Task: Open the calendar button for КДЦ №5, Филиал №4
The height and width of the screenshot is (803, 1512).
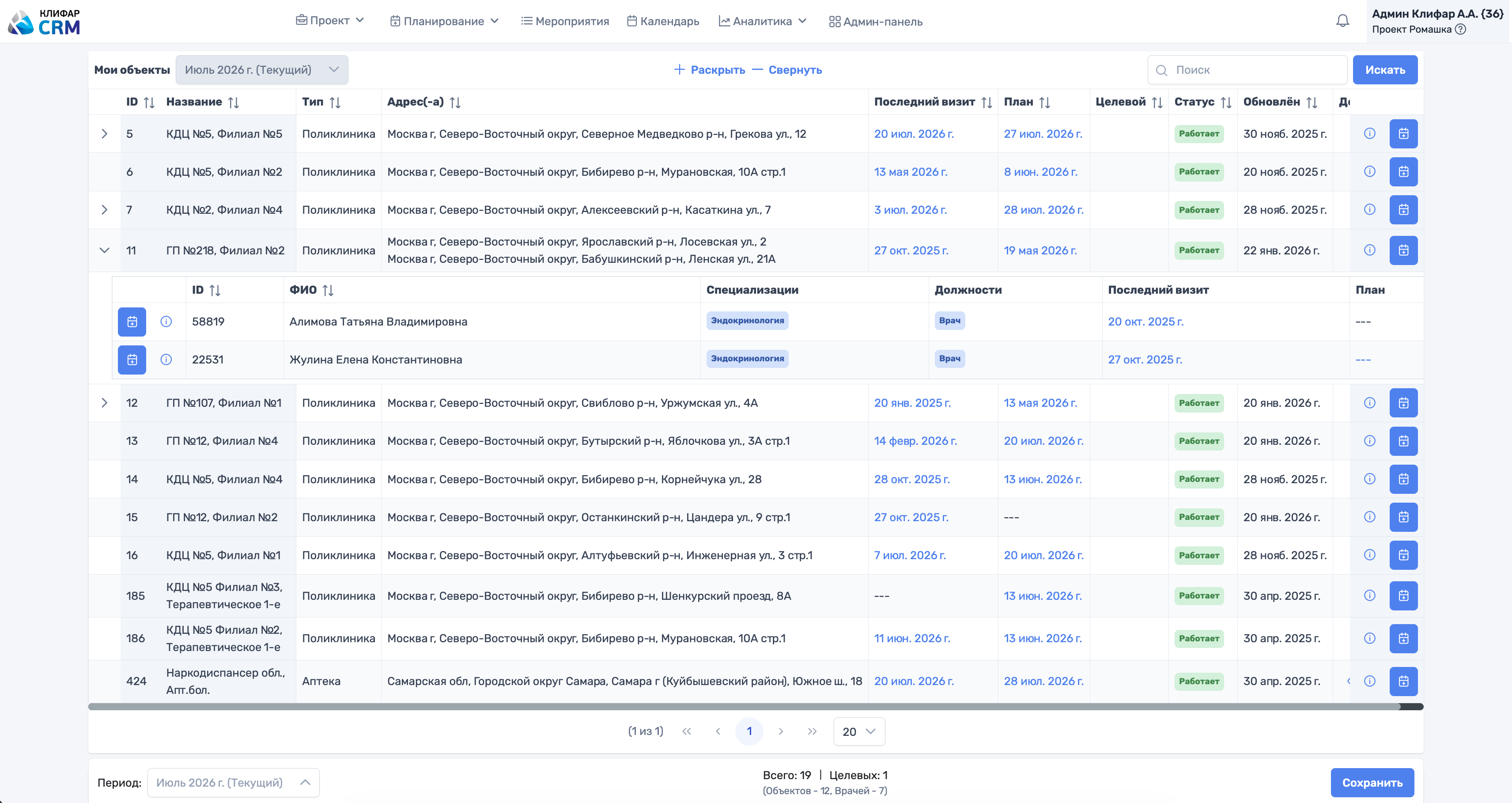Action: click(1403, 480)
